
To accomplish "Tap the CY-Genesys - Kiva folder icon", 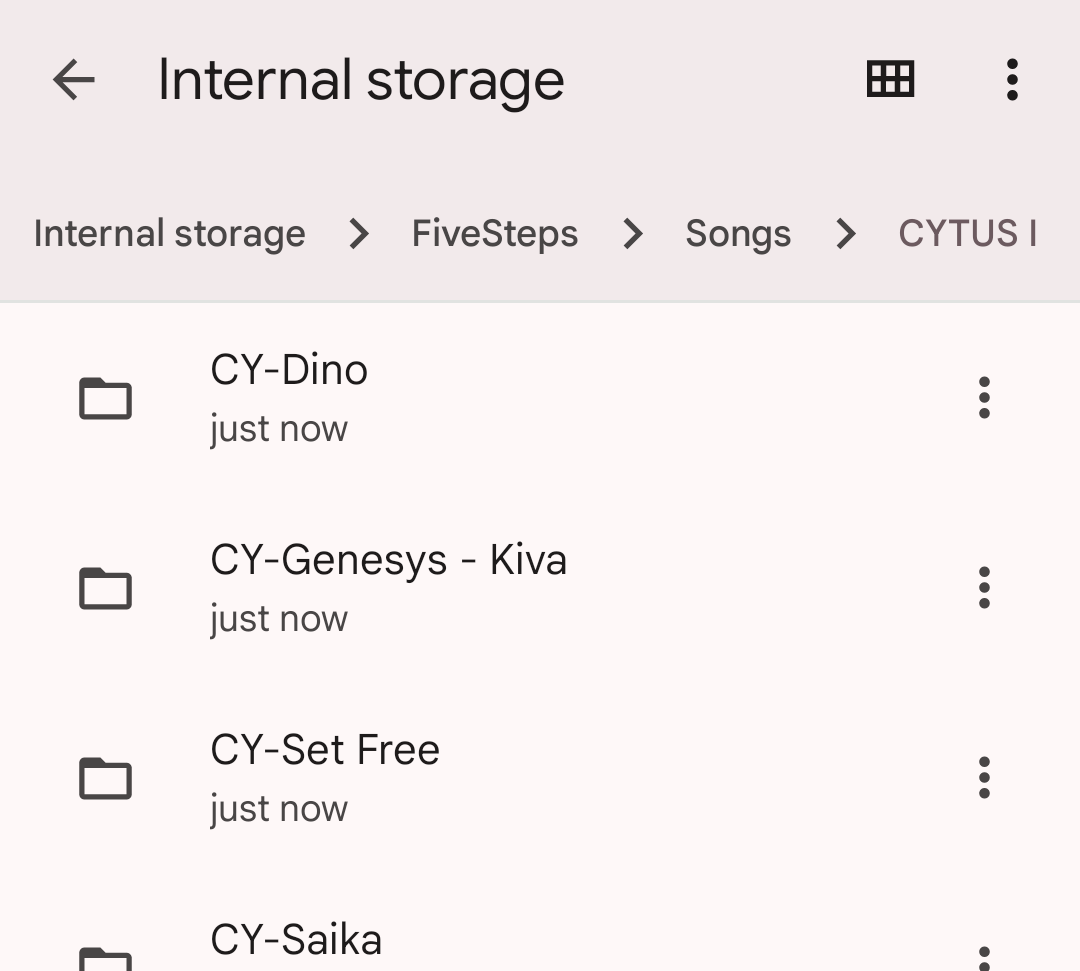I will pyautogui.click(x=106, y=588).
